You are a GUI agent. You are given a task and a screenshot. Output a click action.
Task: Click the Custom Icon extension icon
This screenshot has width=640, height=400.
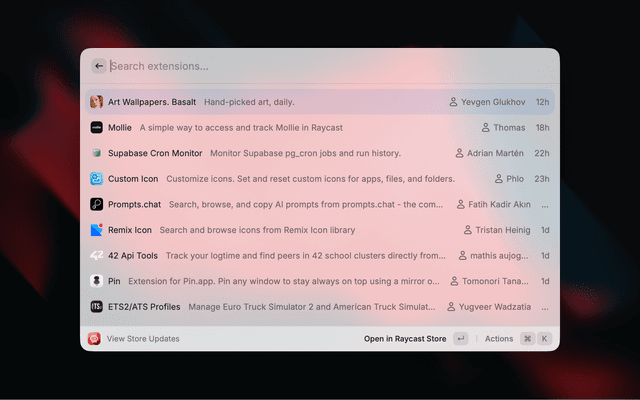[97, 179]
